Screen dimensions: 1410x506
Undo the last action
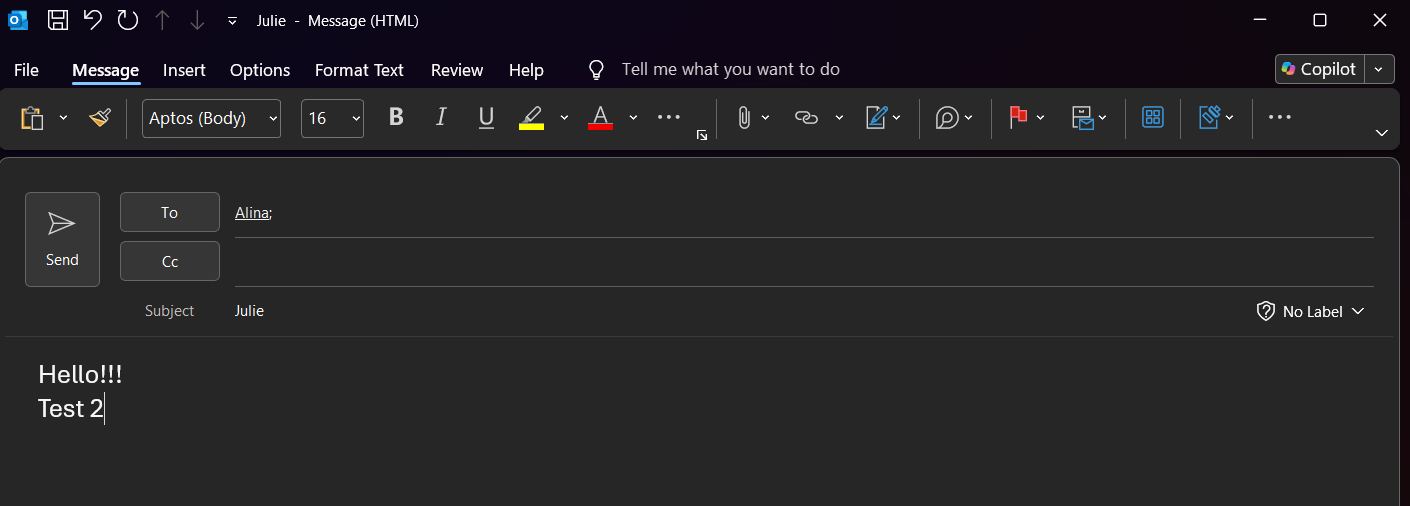(93, 20)
